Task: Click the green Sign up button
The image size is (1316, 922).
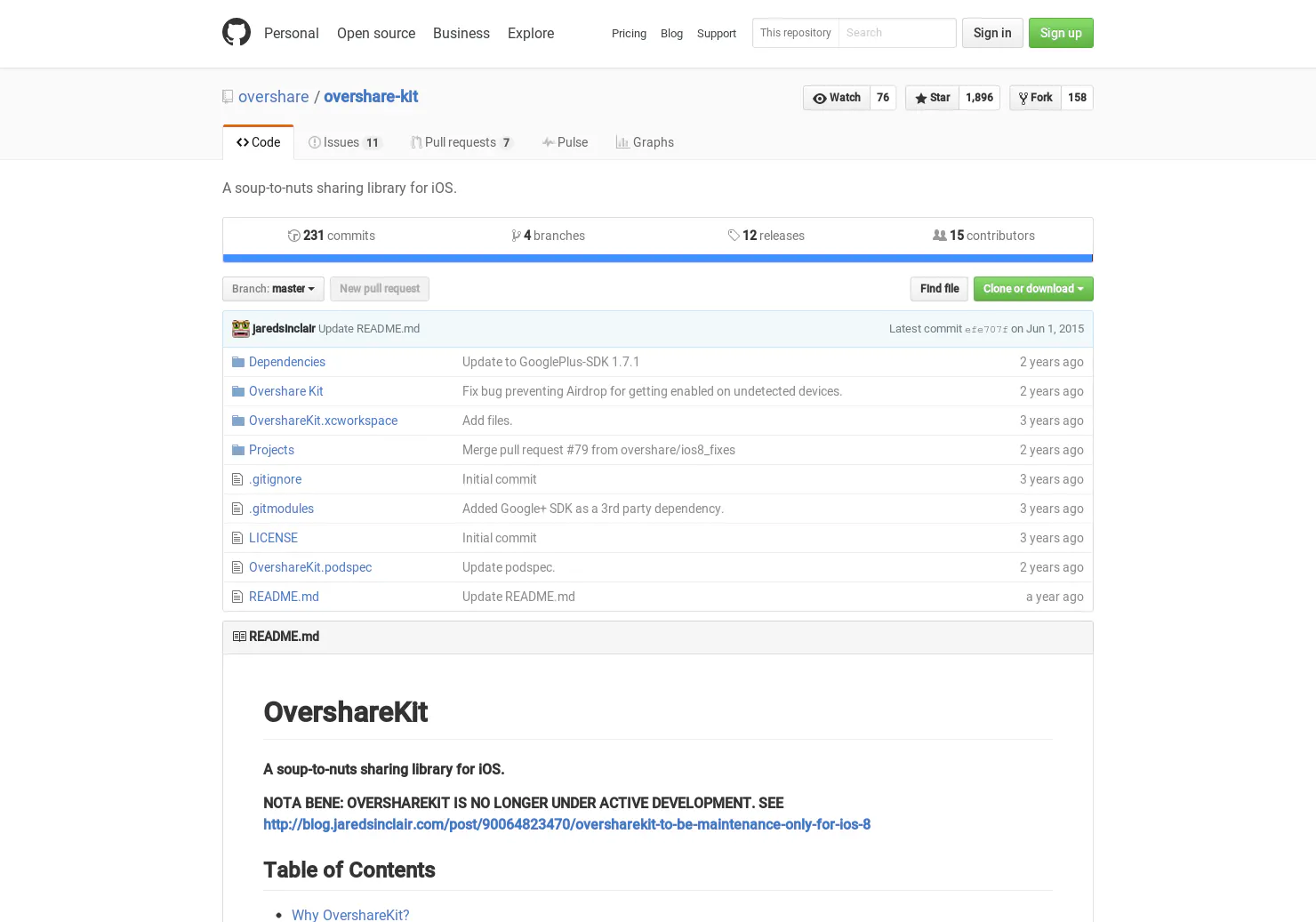Action: 1061,33
